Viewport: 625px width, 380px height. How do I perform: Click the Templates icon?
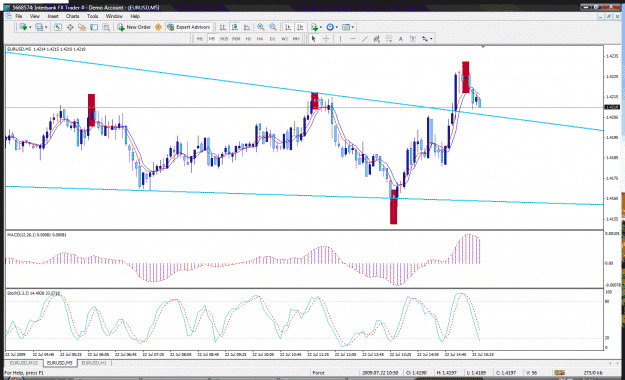coord(346,27)
